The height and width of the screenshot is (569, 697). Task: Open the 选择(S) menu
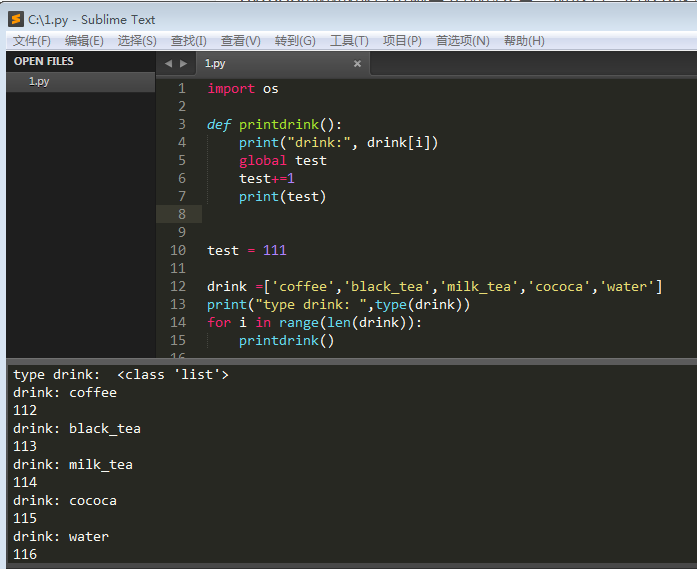pos(137,41)
